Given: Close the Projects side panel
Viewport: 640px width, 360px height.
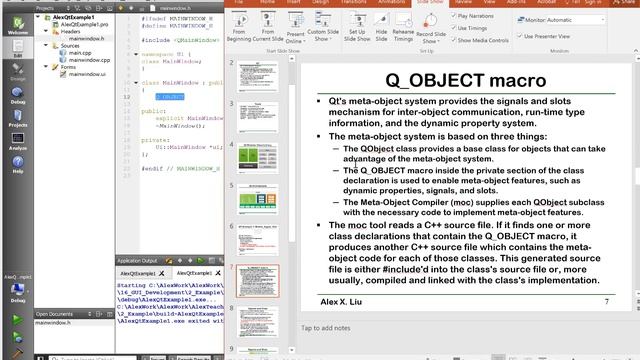Looking at the screenshot, I should (x=109, y=8).
